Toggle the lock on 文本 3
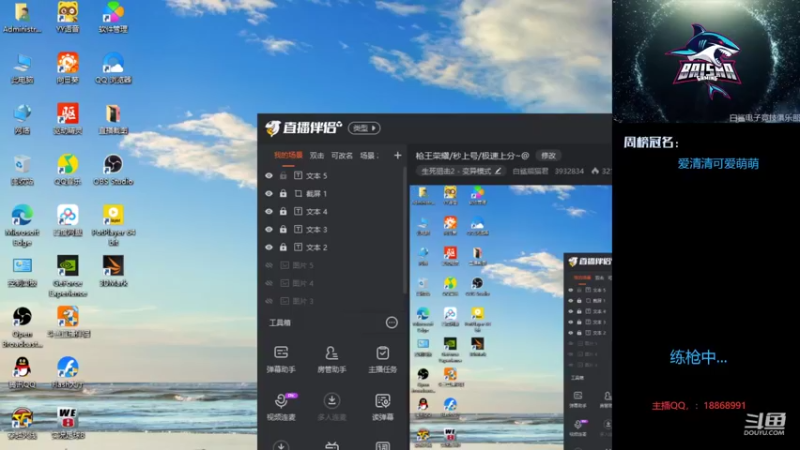The image size is (800, 450). (x=283, y=229)
